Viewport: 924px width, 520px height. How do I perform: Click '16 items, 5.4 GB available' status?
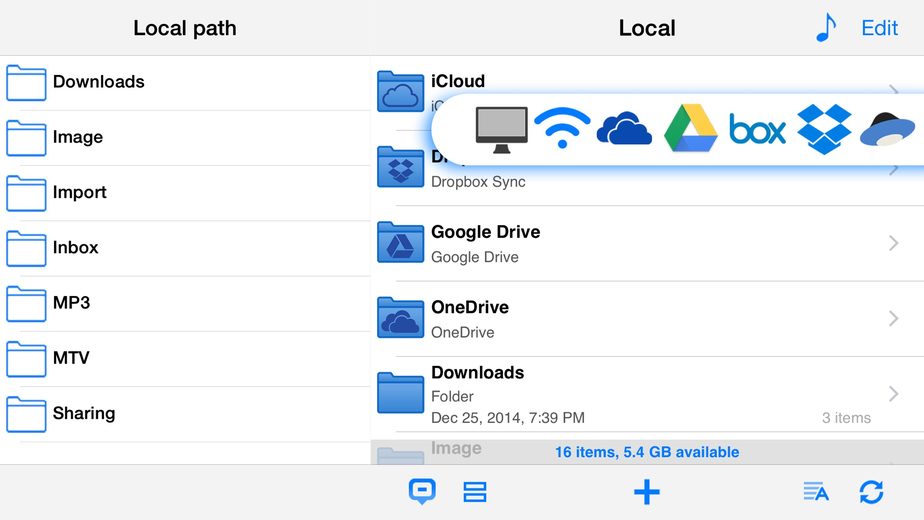tap(646, 452)
